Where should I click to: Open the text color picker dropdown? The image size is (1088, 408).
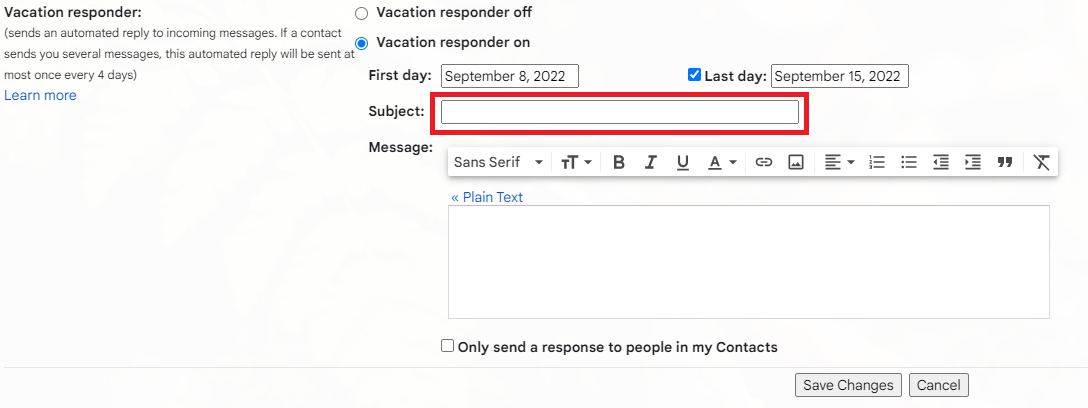722,162
